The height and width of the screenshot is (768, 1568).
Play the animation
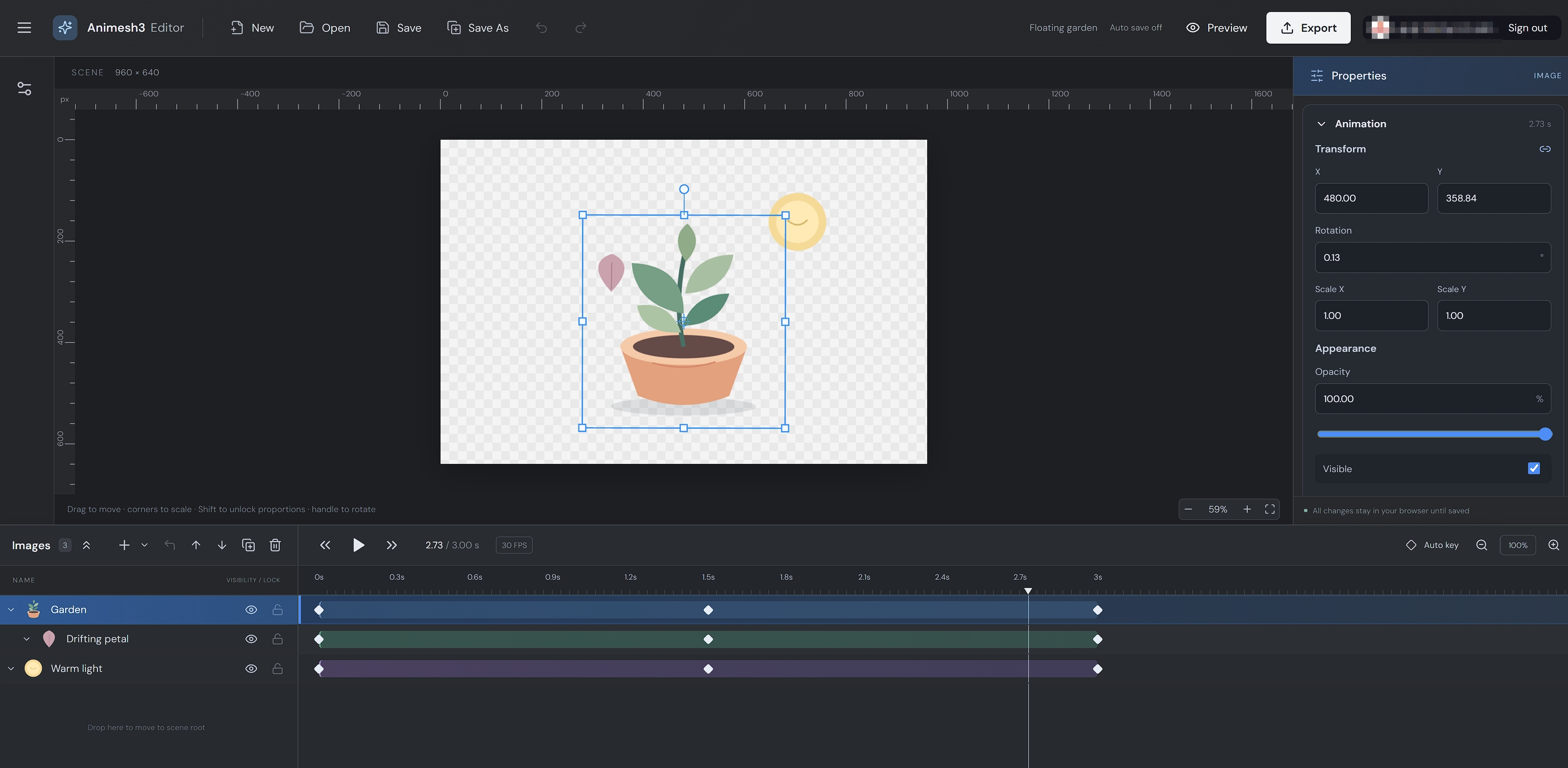pos(359,545)
